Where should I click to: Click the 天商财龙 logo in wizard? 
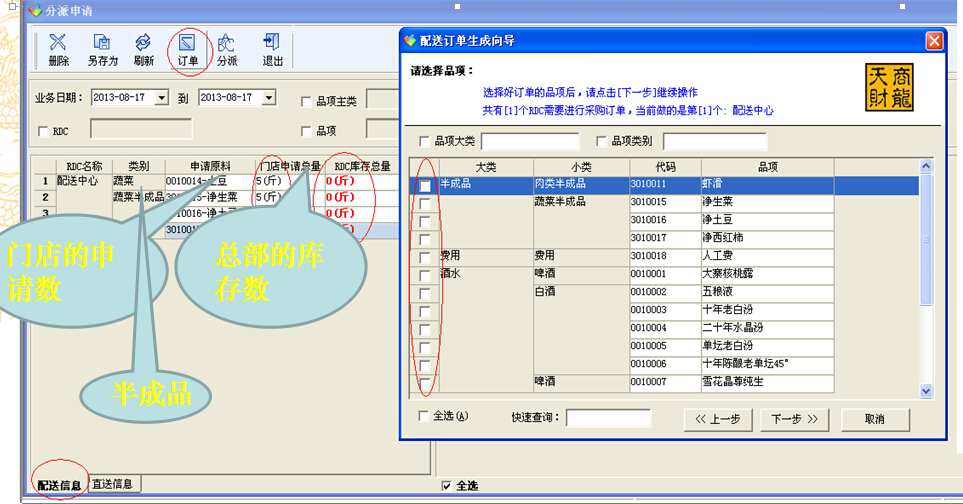(x=889, y=88)
